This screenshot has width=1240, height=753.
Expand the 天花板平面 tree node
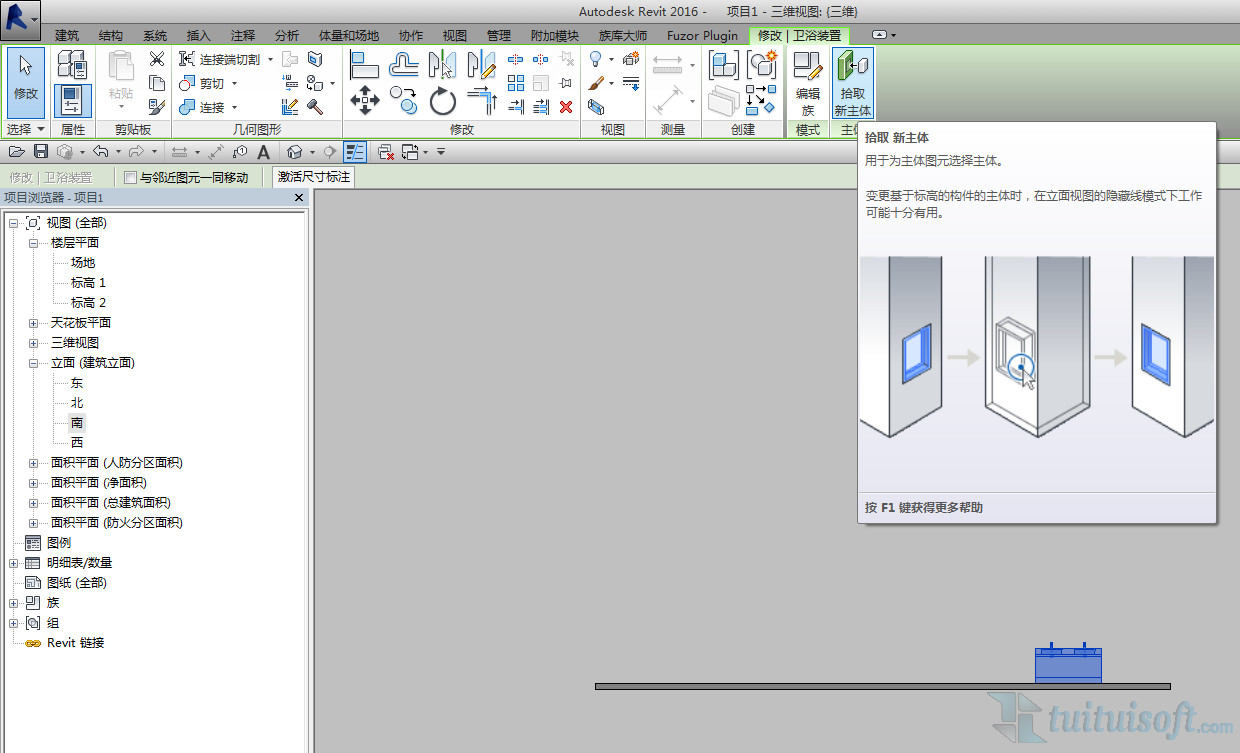33,323
